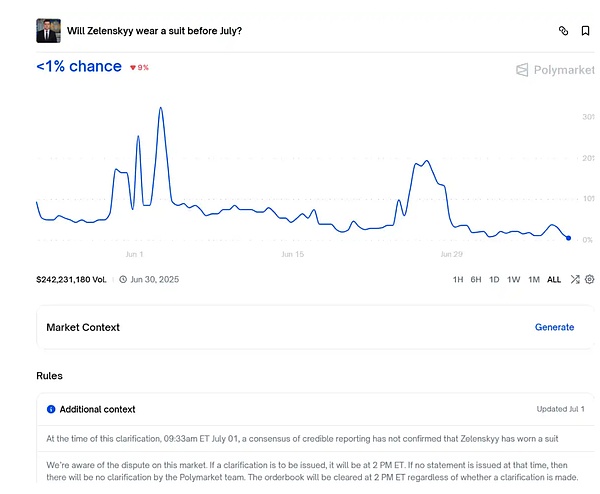600x494 pixels.
Task: Switch to 1M chart range
Action: 533,279
